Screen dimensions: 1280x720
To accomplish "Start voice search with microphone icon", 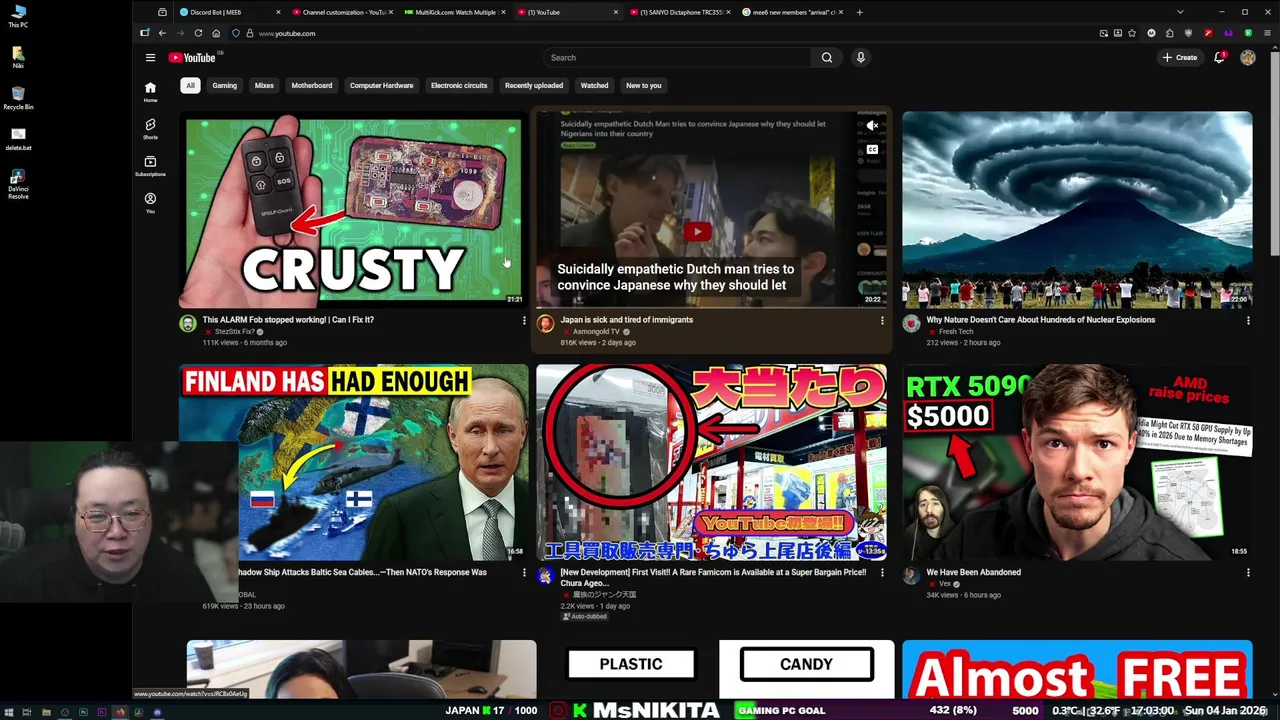I will click(x=860, y=58).
